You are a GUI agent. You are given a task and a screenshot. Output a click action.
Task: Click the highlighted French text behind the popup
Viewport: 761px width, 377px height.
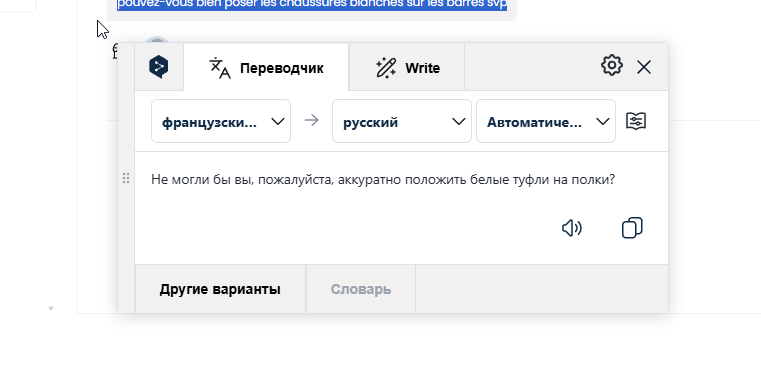point(312,4)
